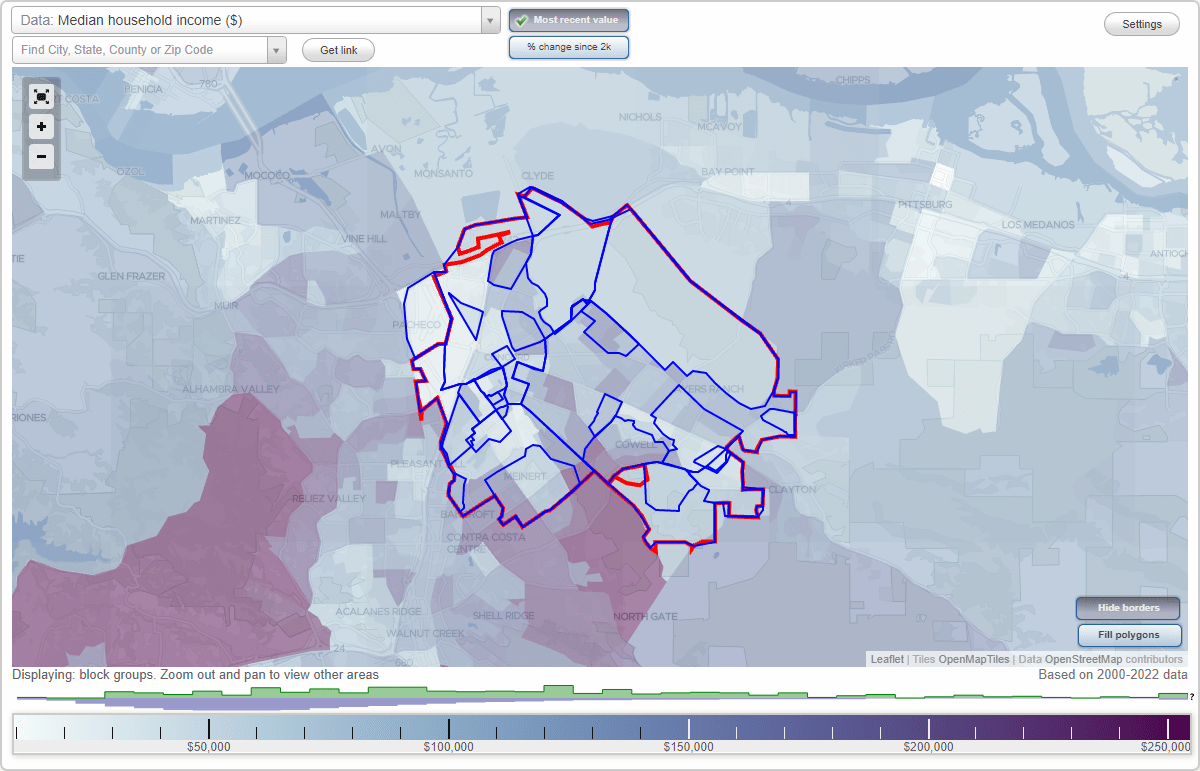Viewport: 1200px width, 771px height.
Task: Zoom in using the plus icon
Action: coord(41,126)
